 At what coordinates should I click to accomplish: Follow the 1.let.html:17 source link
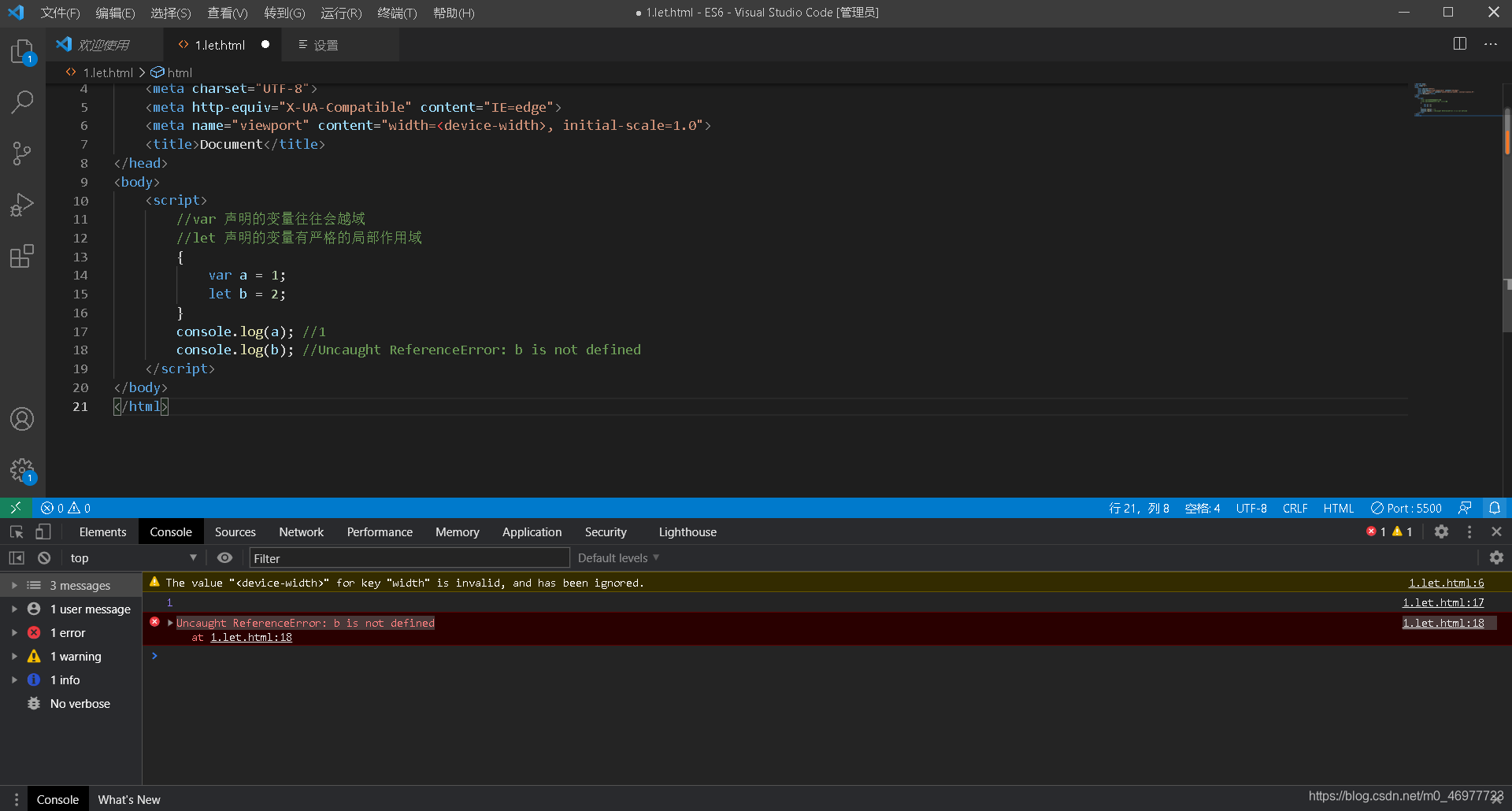tap(1443, 602)
